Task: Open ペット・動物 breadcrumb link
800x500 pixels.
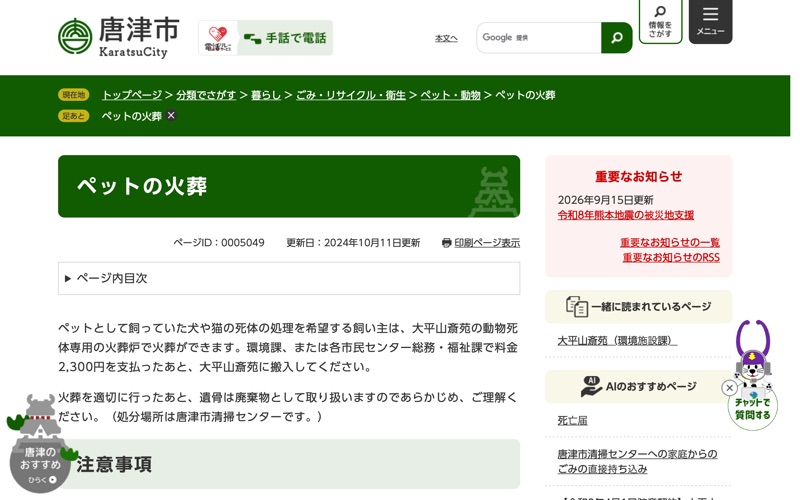Action: [x=451, y=95]
